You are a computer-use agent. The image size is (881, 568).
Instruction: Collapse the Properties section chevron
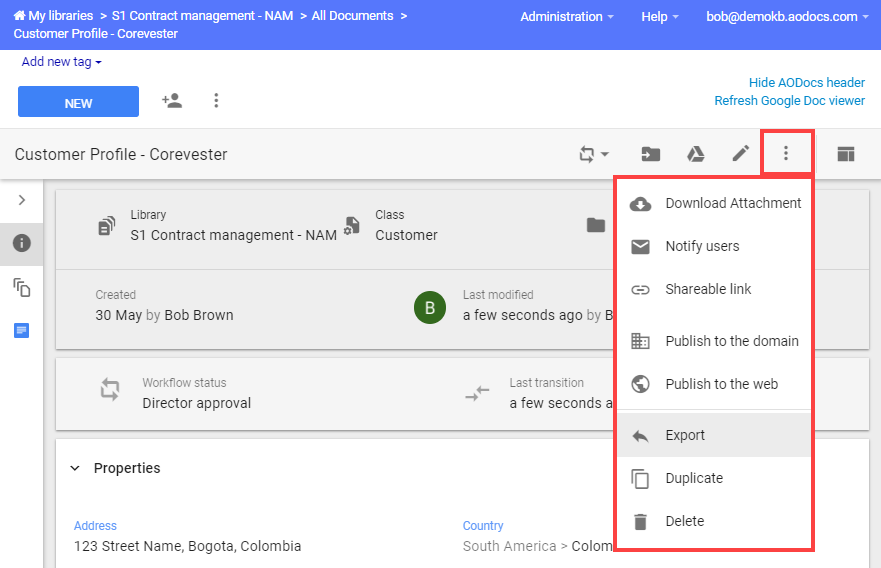[75, 468]
